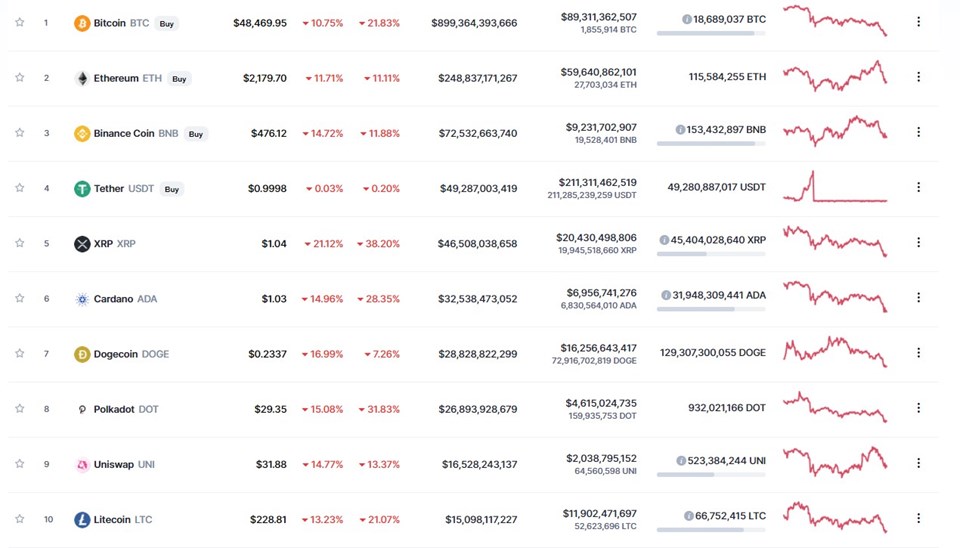
Task: Toggle the watchlist star for Cardano
Action: pyautogui.click(x=20, y=298)
